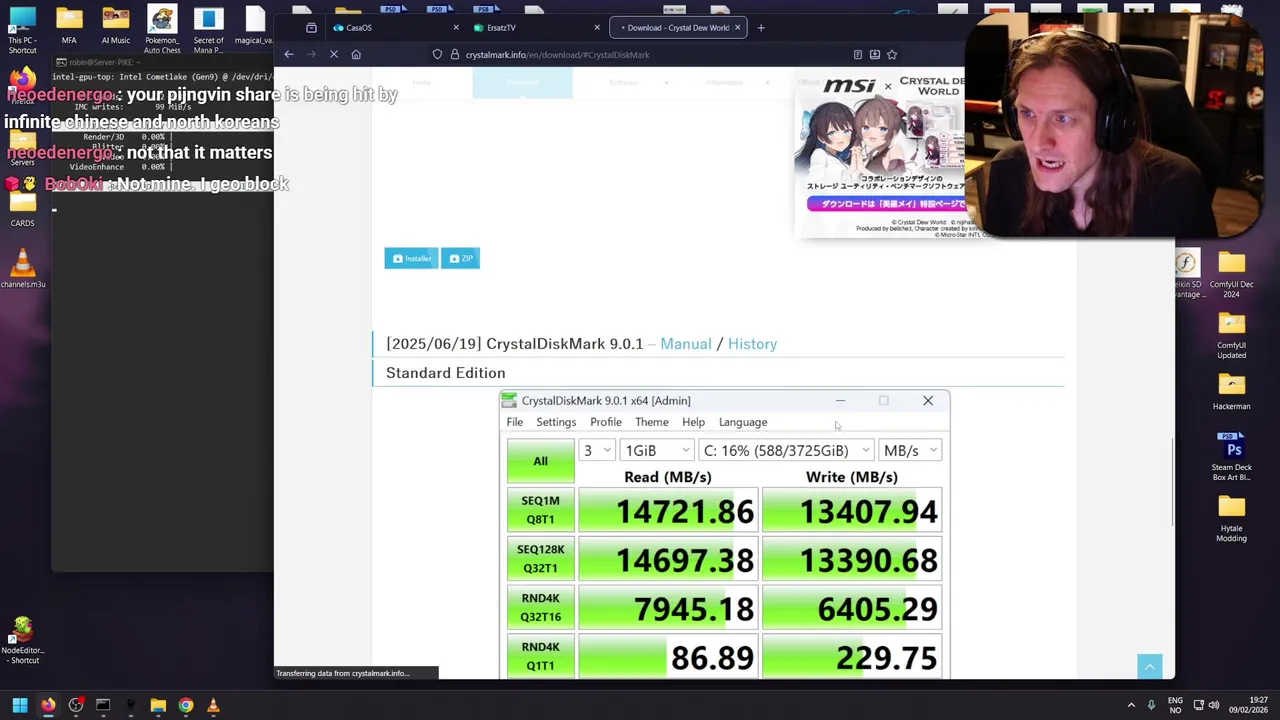Expand the C: drive selection dropdown

(787, 451)
